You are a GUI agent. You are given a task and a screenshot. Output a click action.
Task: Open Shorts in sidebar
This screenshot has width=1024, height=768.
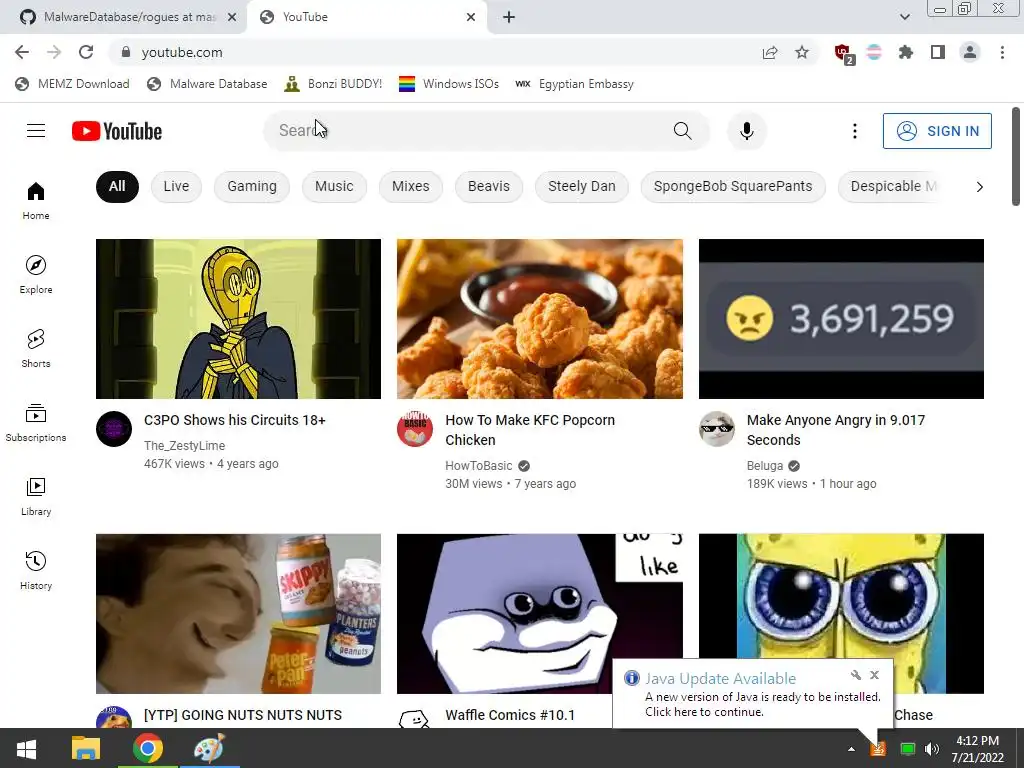tap(36, 349)
